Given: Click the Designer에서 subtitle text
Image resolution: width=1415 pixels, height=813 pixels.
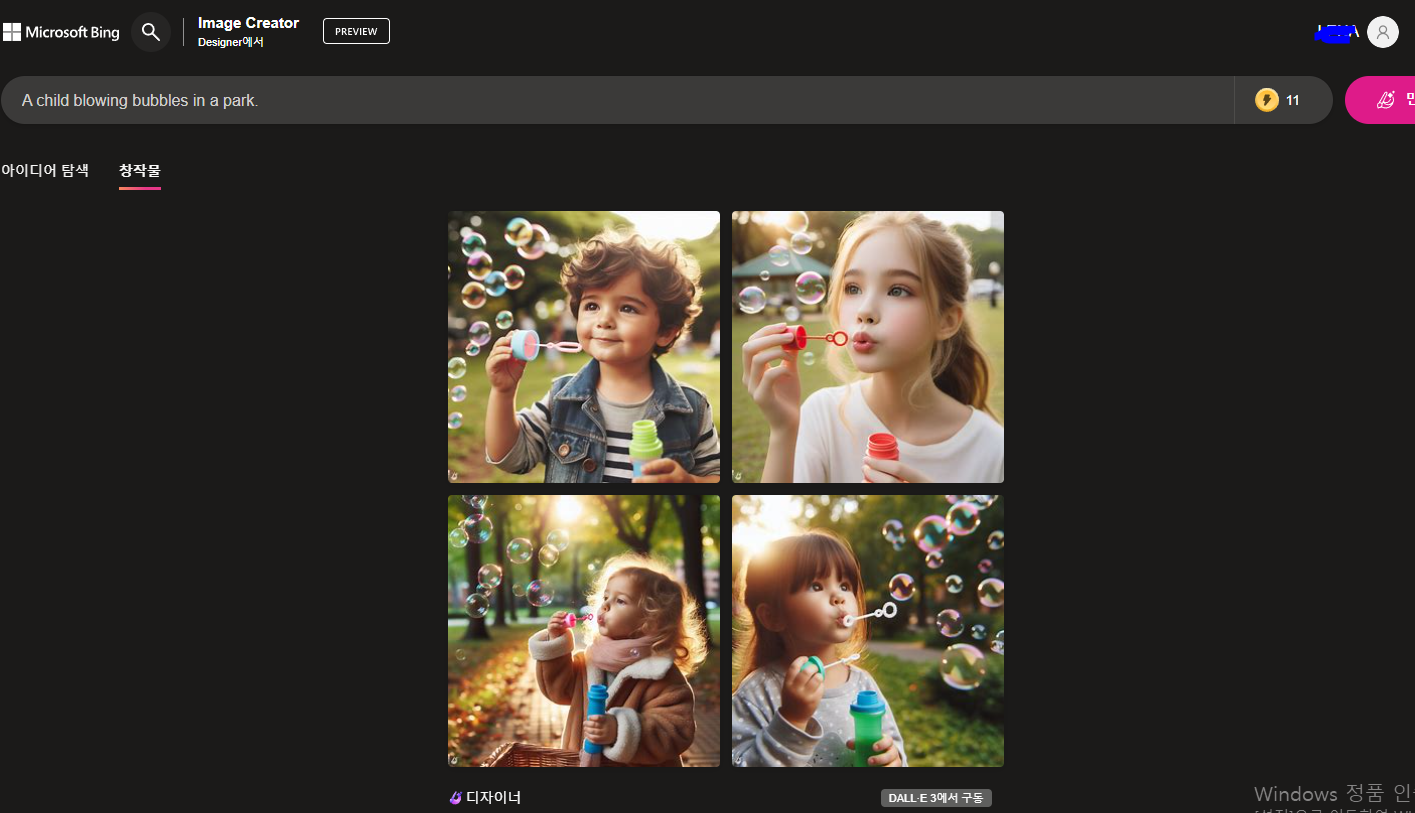Looking at the screenshot, I should click(231, 42).
